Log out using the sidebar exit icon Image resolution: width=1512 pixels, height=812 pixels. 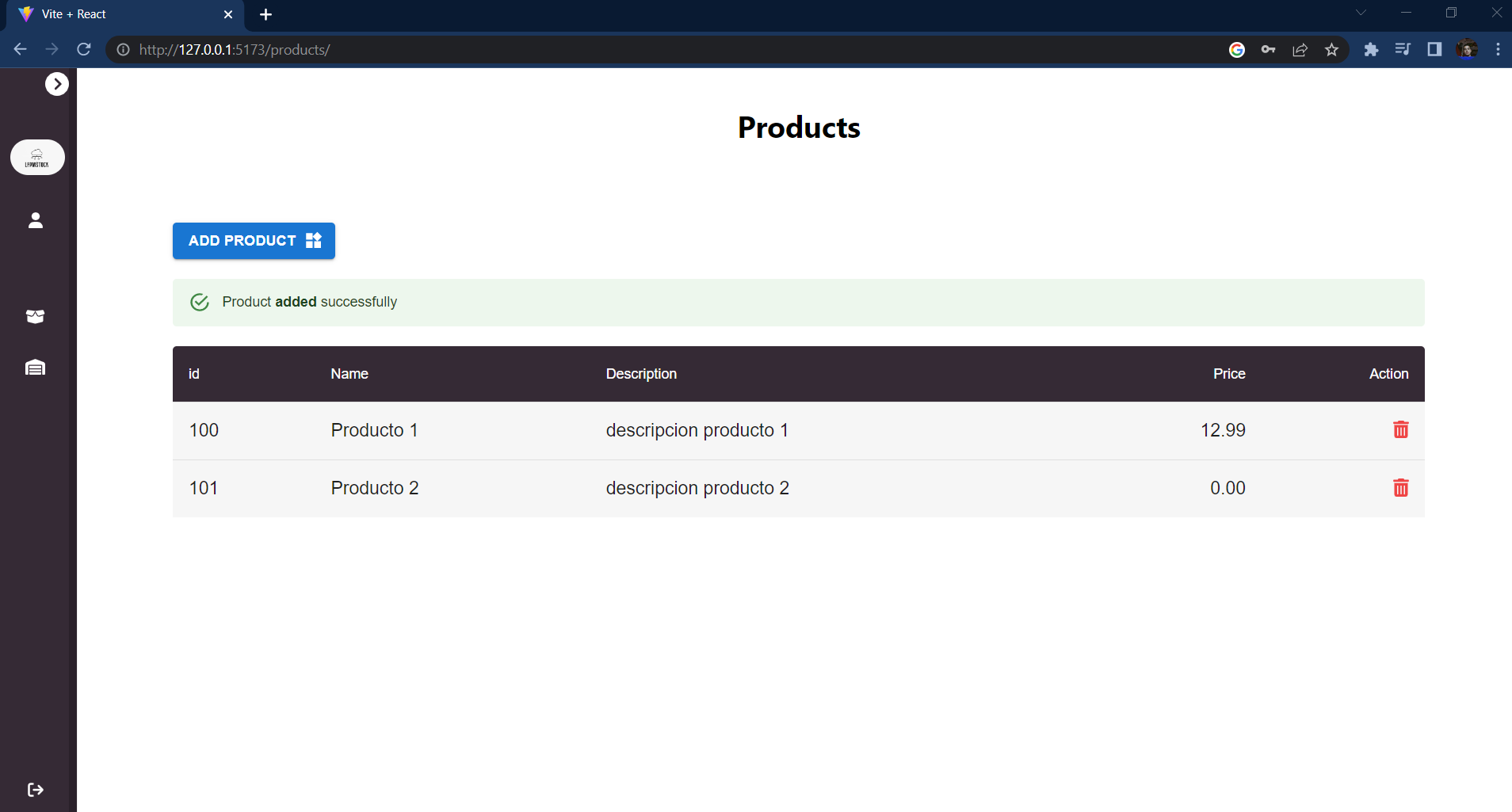pyautogui.click(x=35, y=789)
